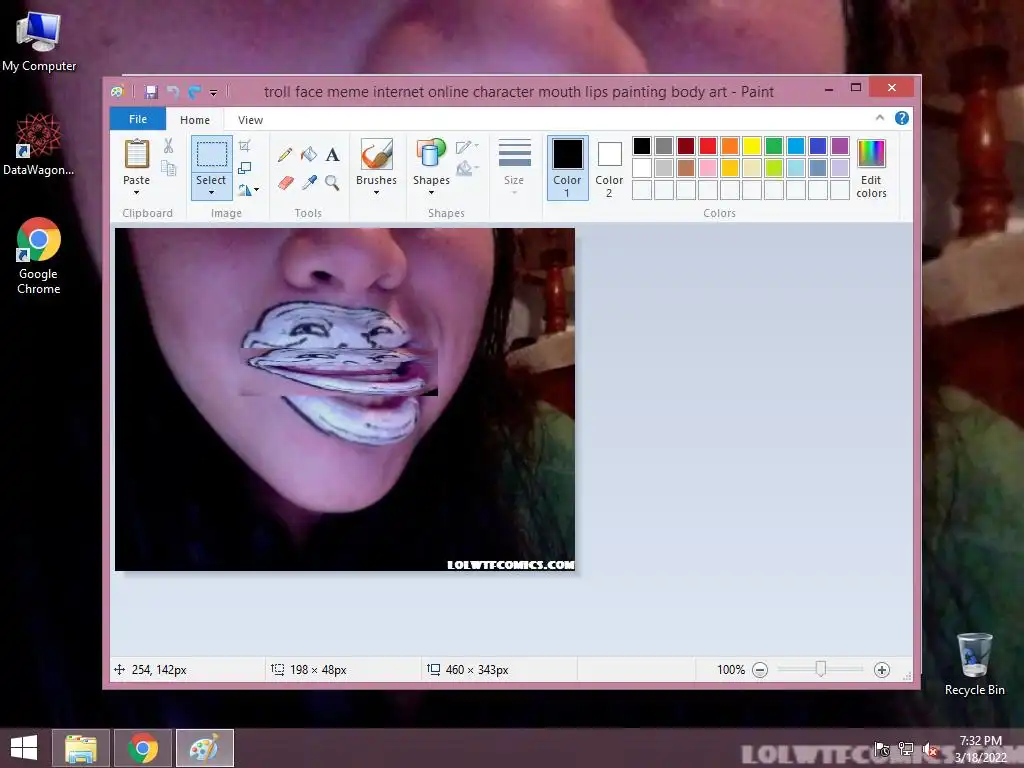Select the Text tool
Screen dimensions: 1024x768
[332, 155]
